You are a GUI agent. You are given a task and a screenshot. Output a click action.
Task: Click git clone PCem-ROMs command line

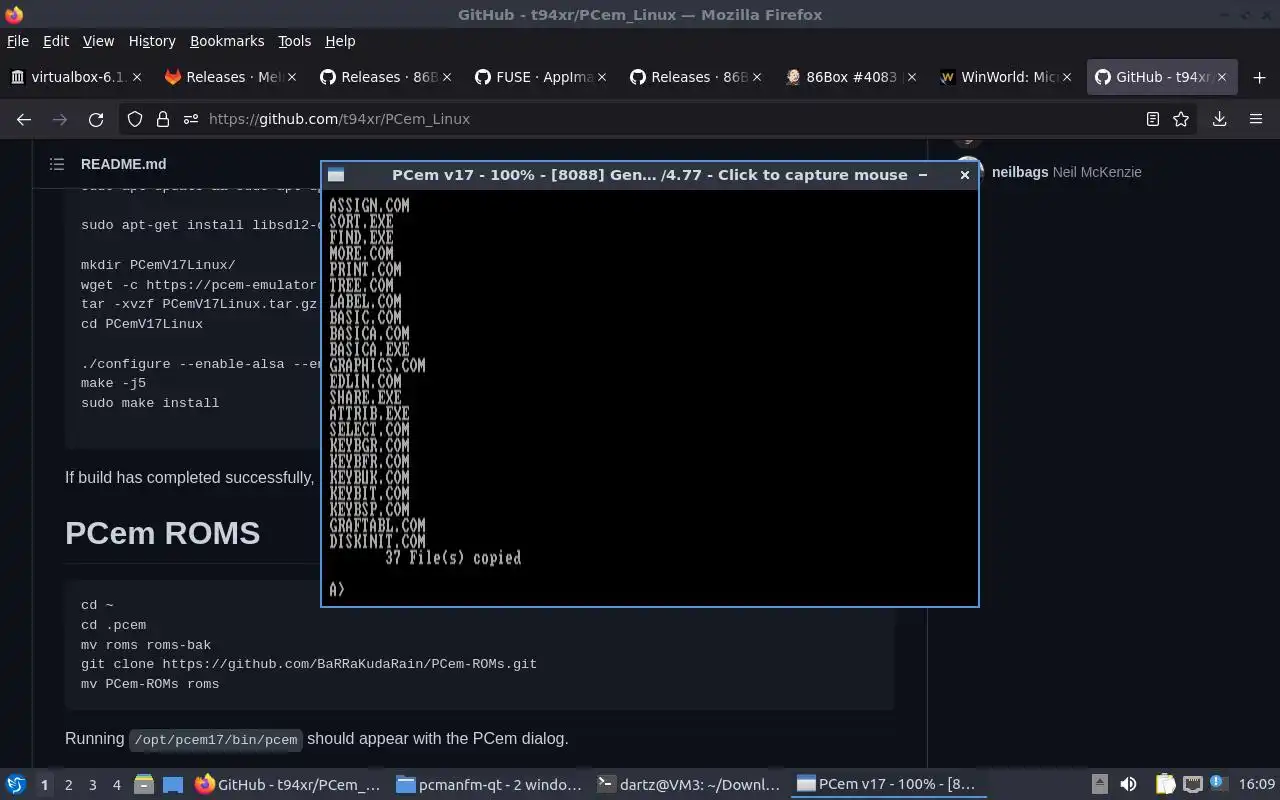(309, 664)
